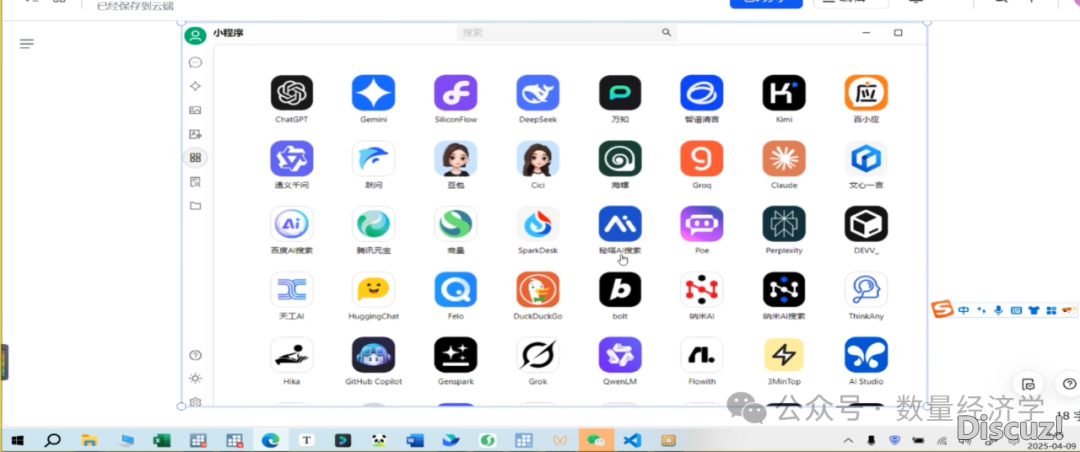
Task: Switch to WeChat in the taskbar
Action: [x=595, y=440]
